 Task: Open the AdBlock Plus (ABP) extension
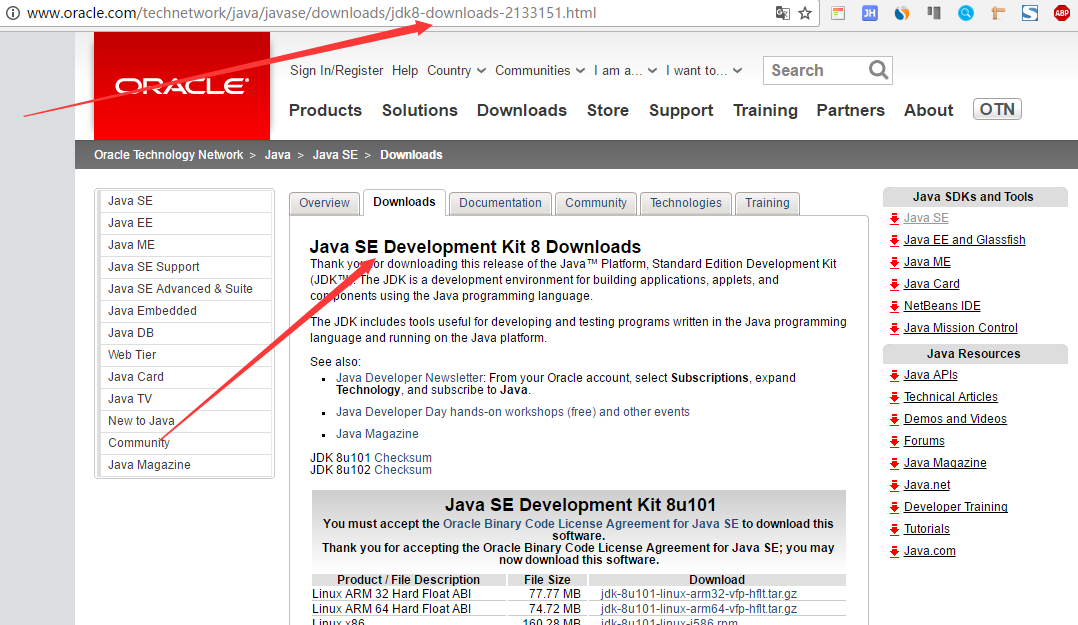click(1062, 13)
